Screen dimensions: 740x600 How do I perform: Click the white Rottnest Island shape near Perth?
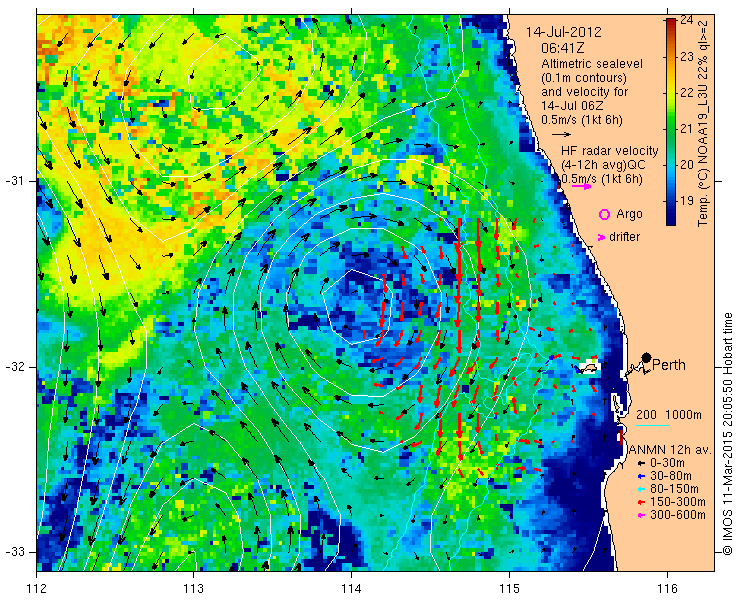[x=588, y=367]
